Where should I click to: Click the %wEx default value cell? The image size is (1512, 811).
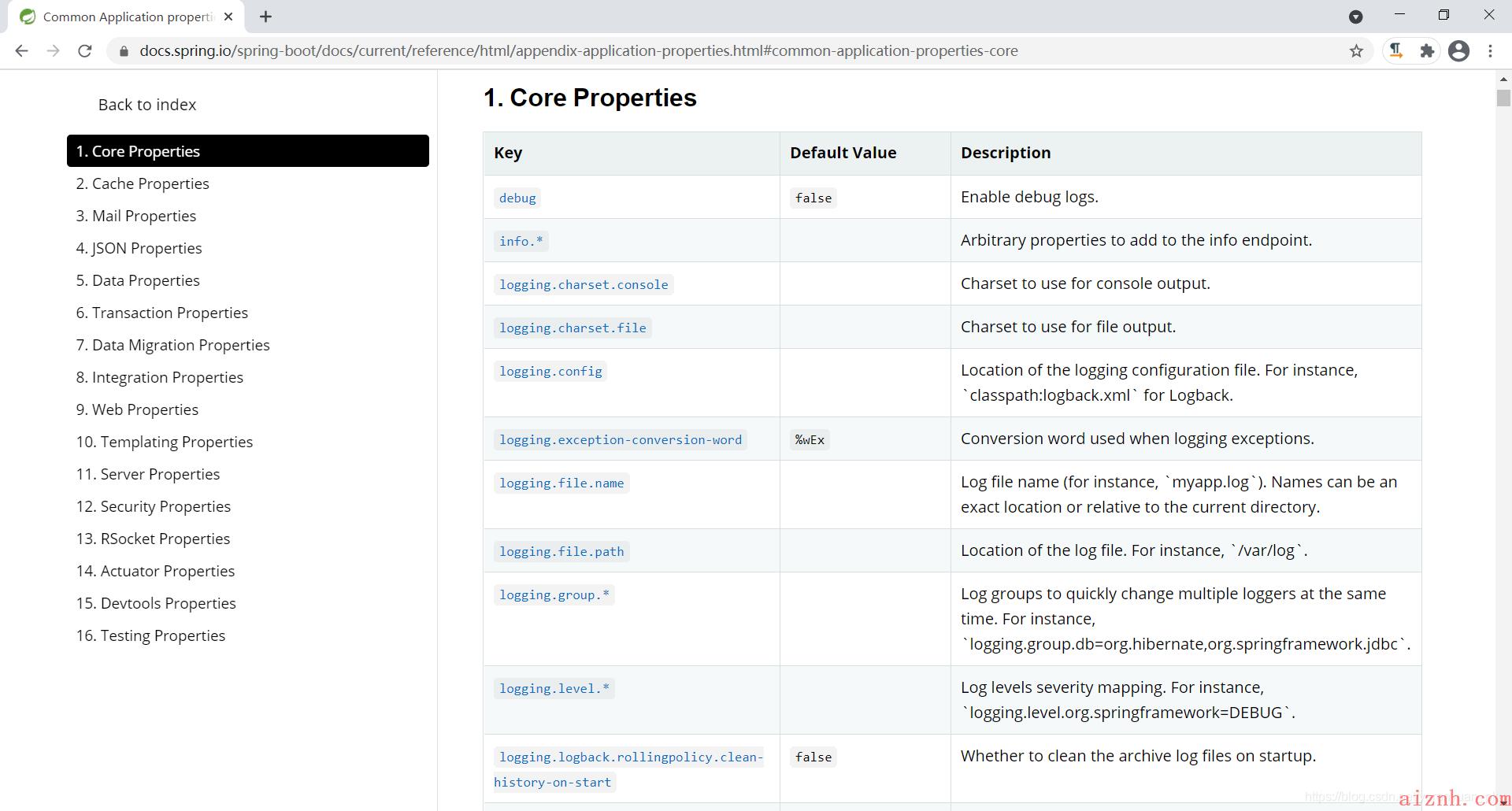point(810,440)
